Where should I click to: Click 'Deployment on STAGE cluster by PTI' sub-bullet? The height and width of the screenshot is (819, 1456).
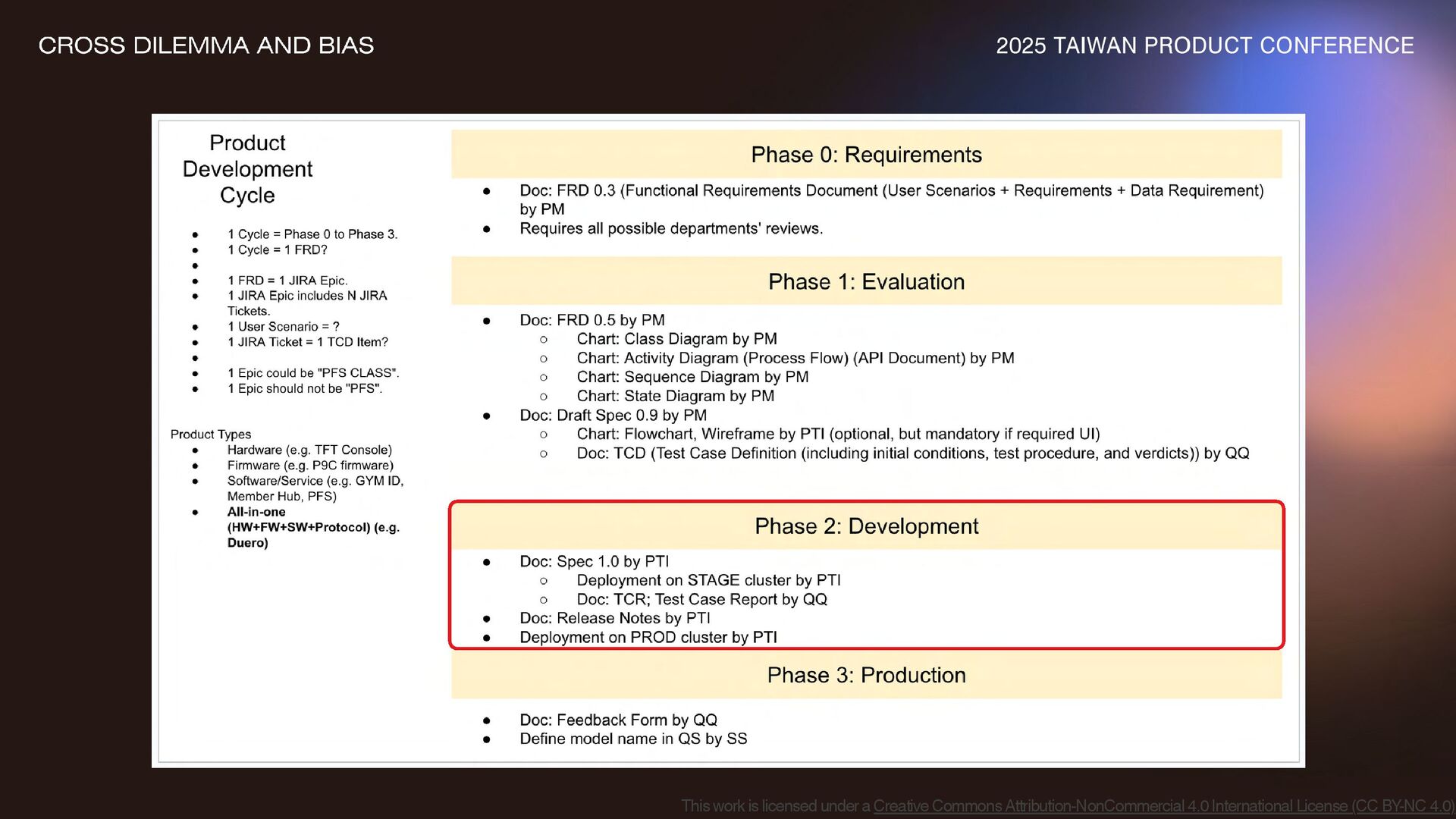click(x=708, y=580)
